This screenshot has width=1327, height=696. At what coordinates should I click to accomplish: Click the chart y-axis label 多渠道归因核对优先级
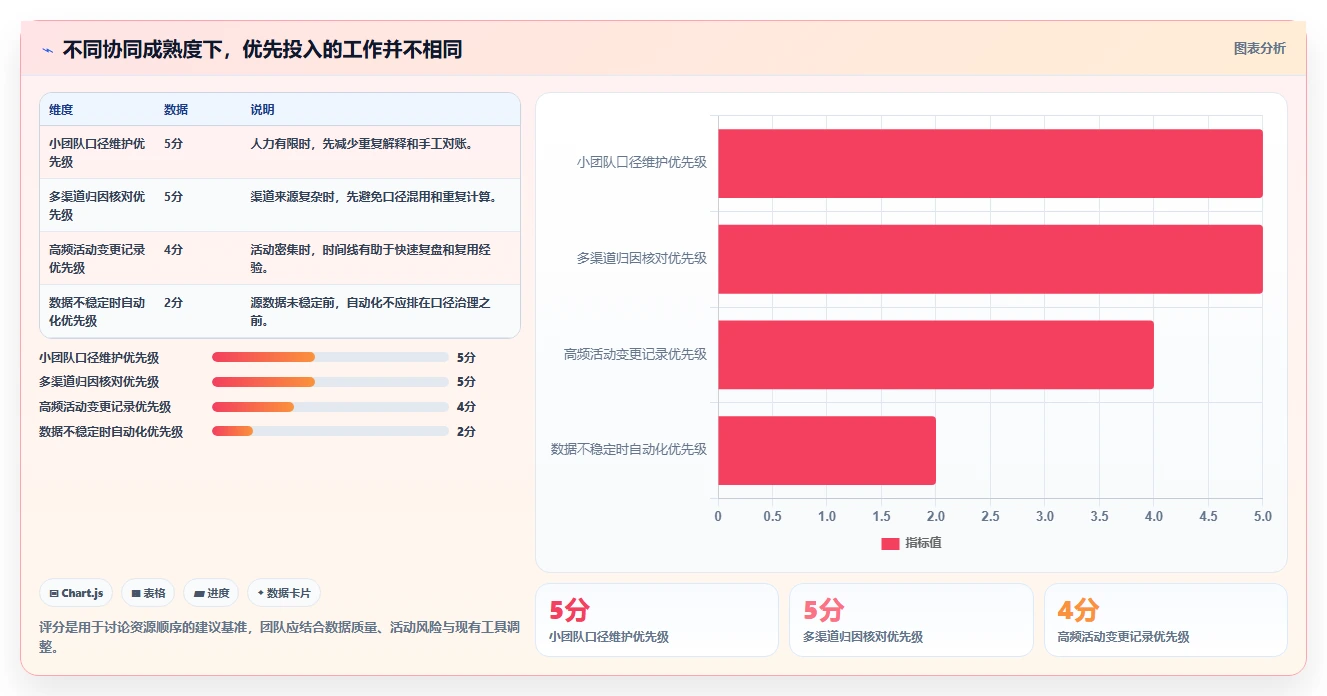click(642, 258)
